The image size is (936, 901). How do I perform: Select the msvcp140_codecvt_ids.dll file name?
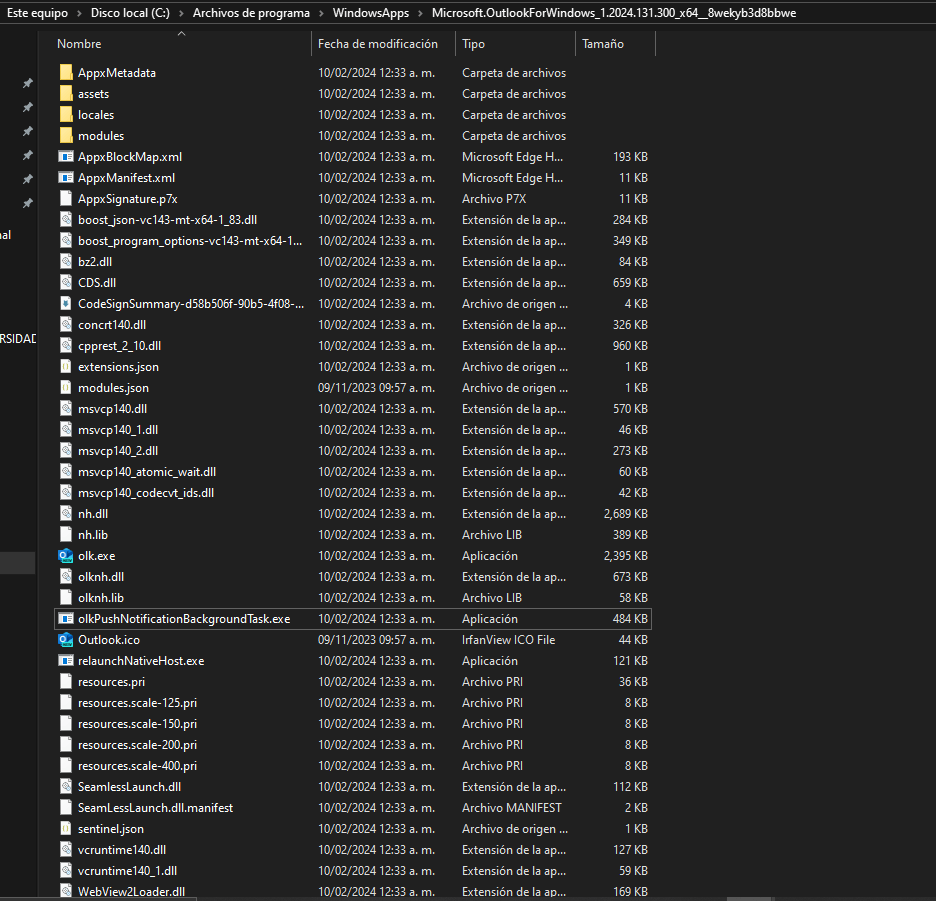146,493
